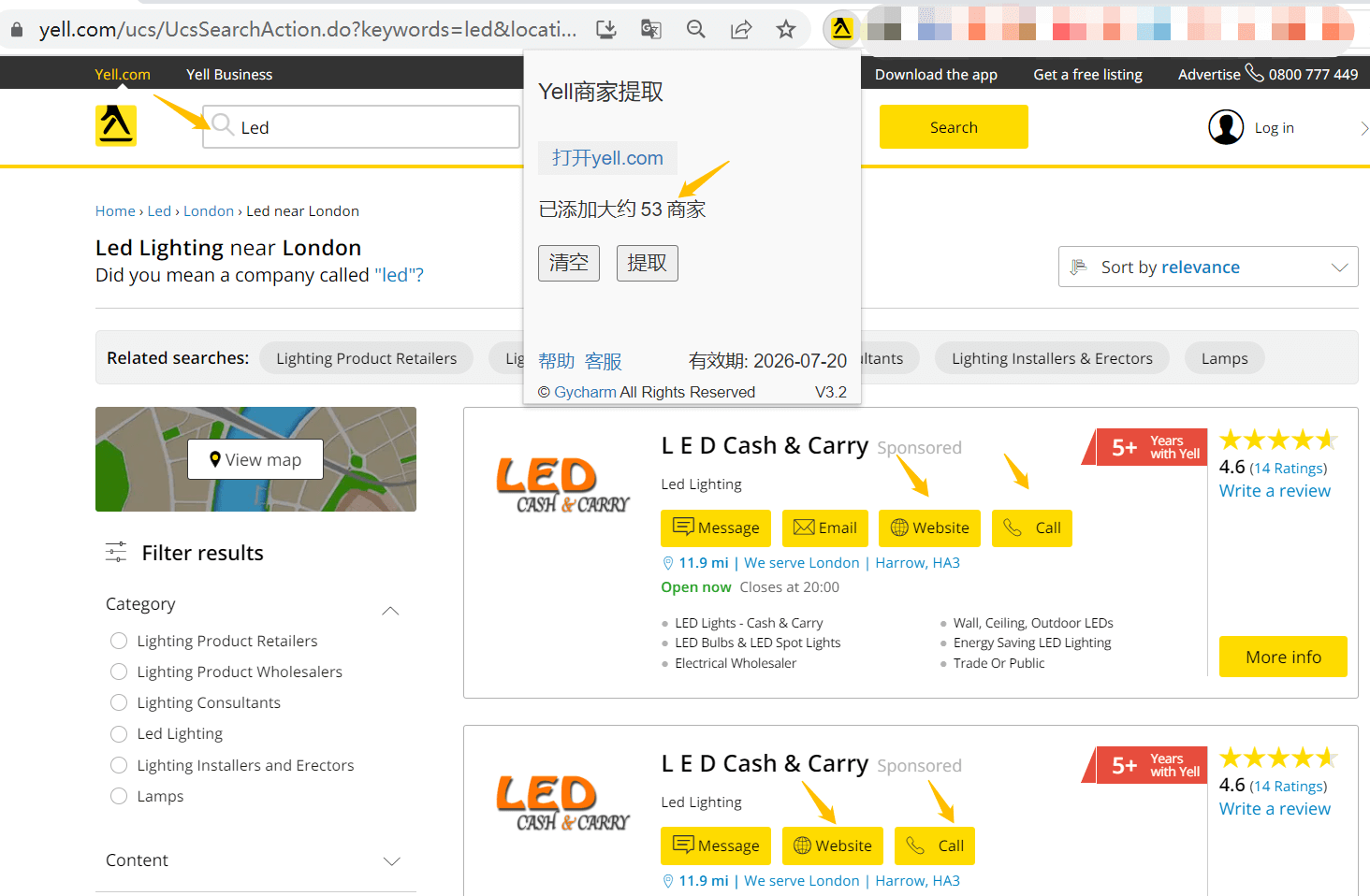Click LED Cash & Carry logo in second listing
This screenshot has height=896, width=1370.
562,803
